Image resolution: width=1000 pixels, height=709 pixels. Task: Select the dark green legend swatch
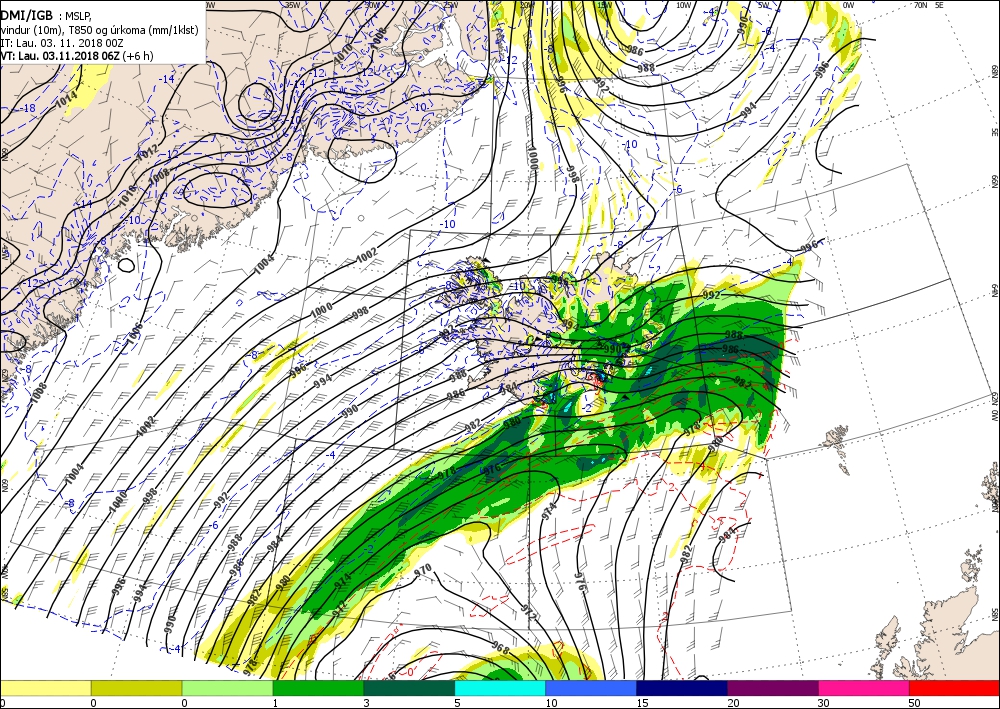click(409, 688)
